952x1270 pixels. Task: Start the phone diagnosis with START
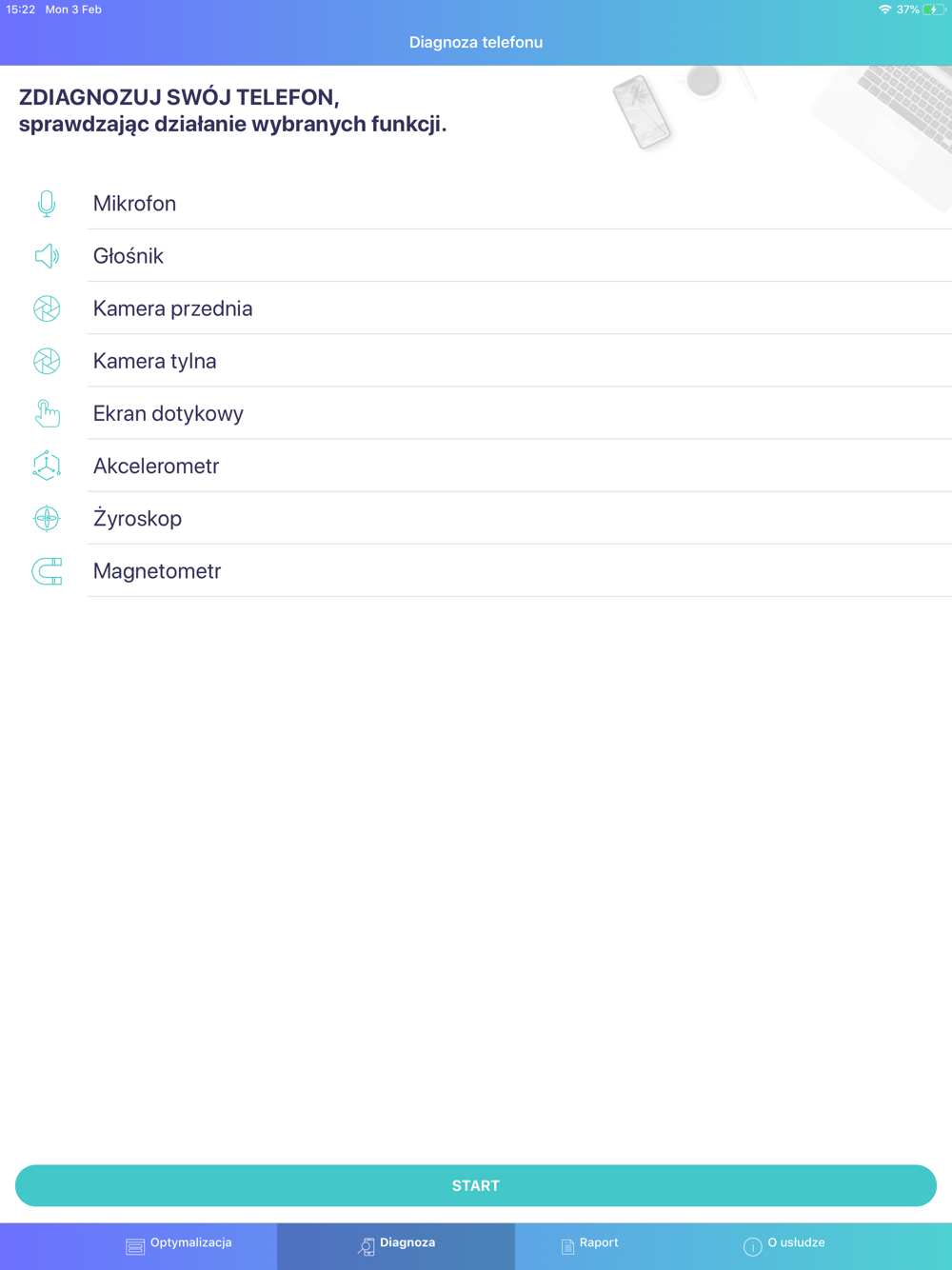(x=476, y=1185)
